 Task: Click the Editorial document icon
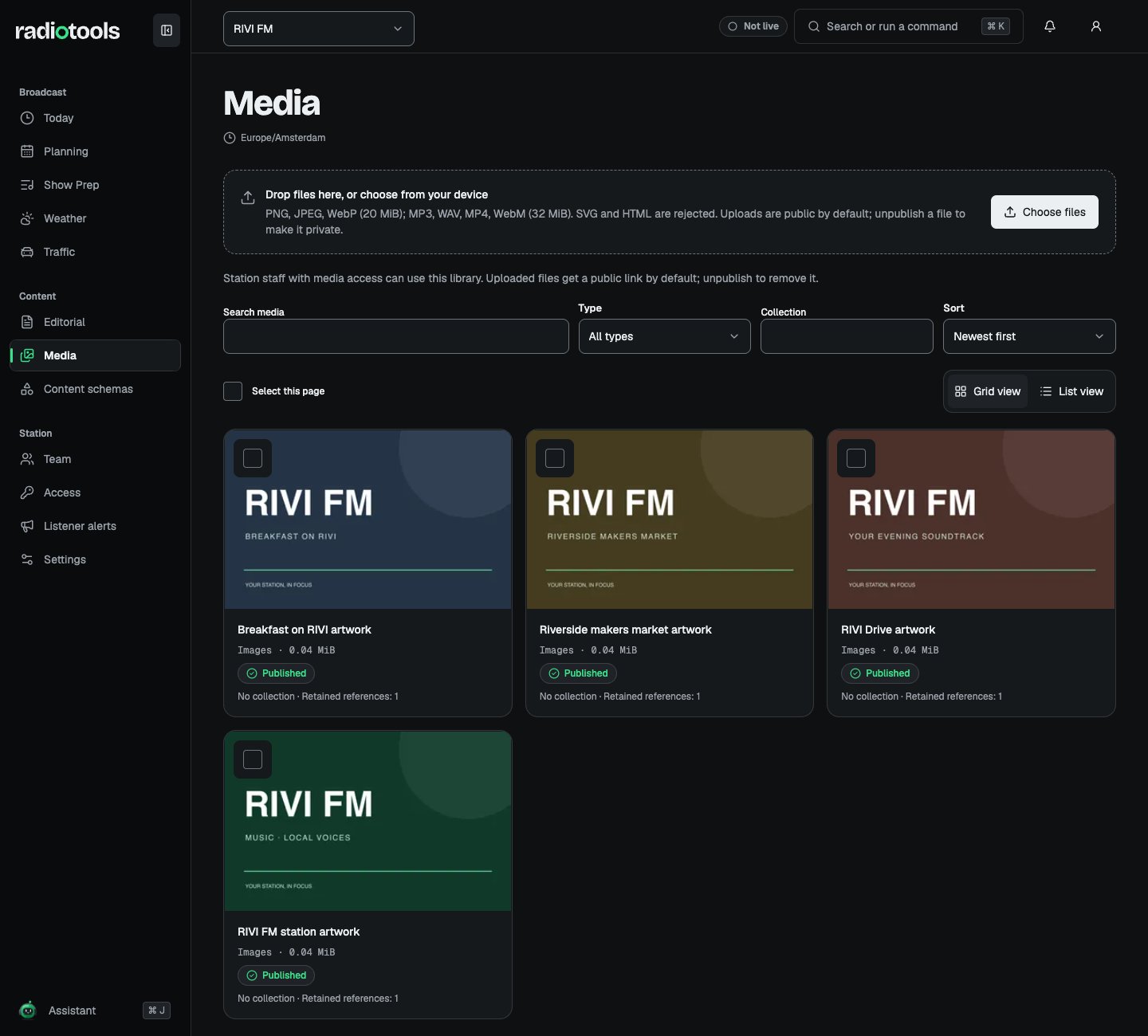[27, 322]
